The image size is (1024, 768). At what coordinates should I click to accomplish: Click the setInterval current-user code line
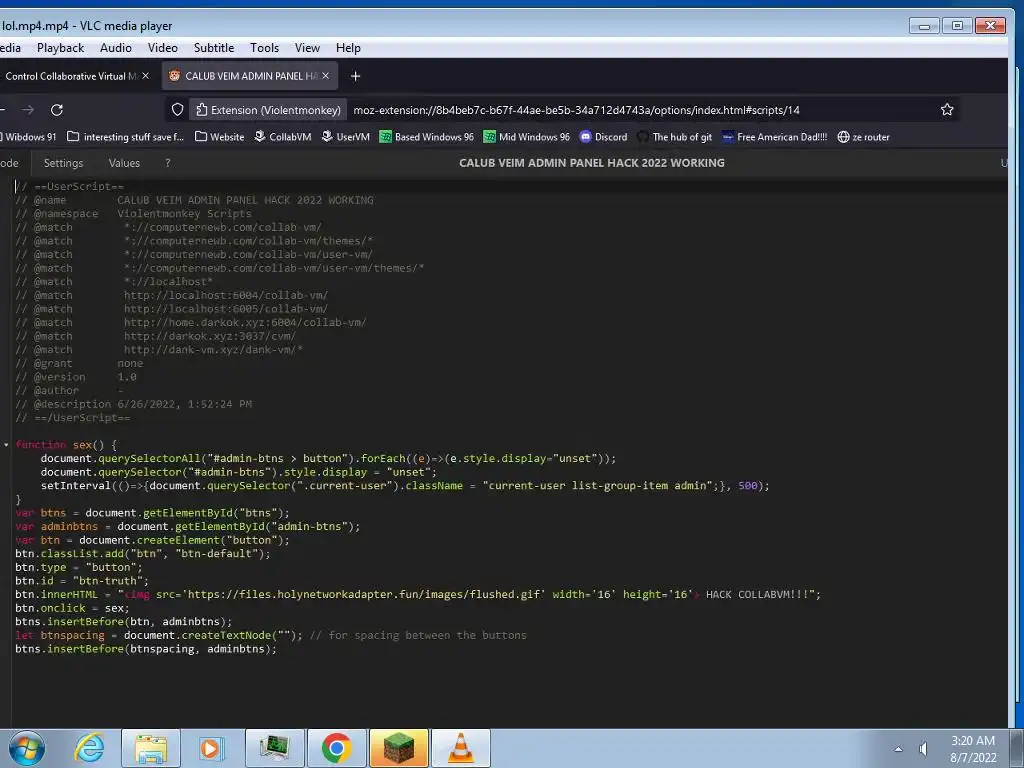click(405, 485)
